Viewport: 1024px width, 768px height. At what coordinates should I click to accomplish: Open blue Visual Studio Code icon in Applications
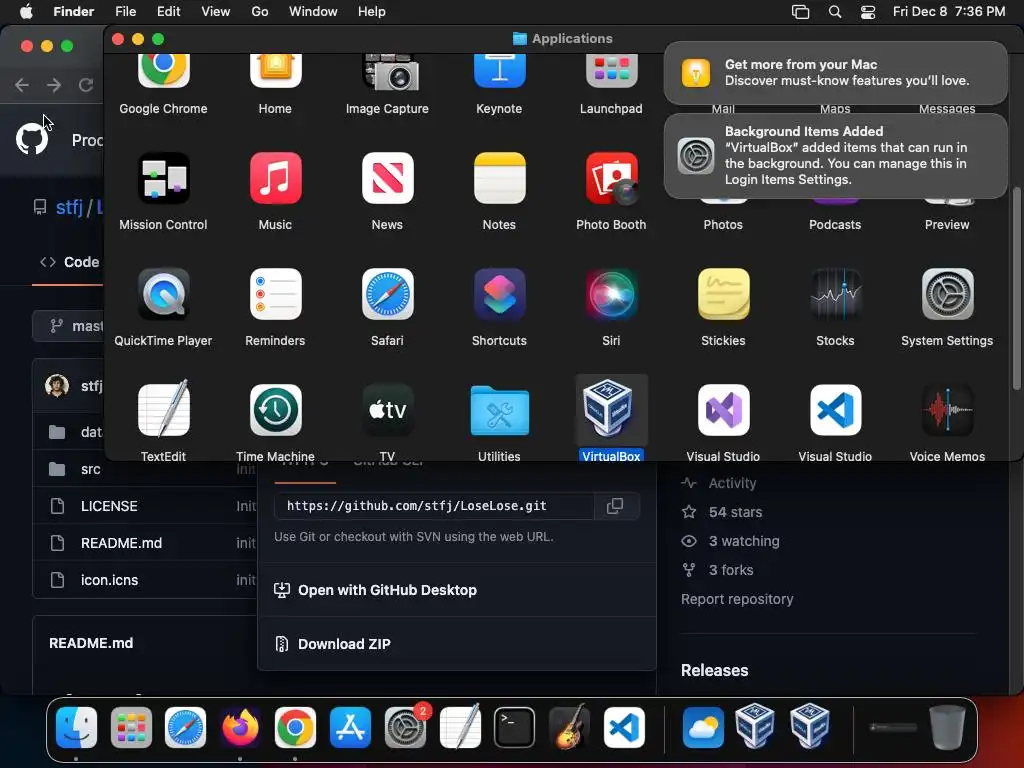tap(835, 409)
